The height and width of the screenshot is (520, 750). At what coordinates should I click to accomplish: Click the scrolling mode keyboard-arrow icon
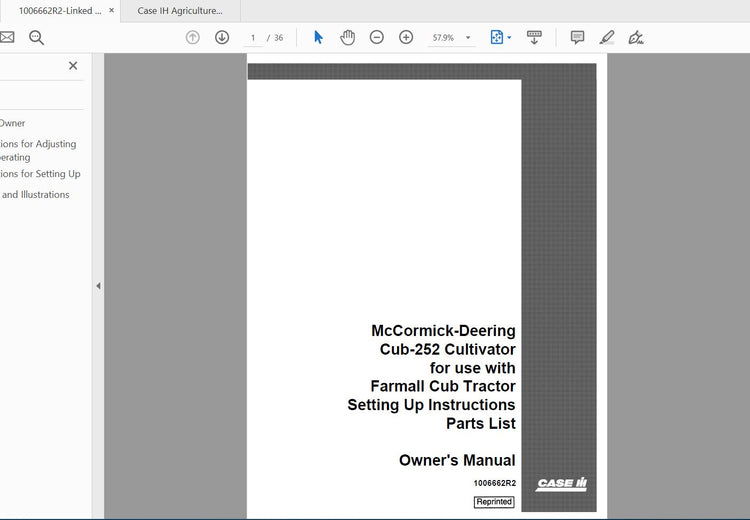coord(534,37)
